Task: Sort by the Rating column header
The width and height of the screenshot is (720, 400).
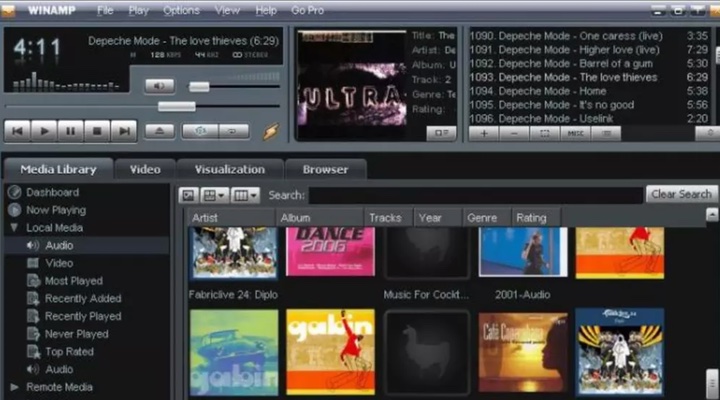Action: coord(536,218)
